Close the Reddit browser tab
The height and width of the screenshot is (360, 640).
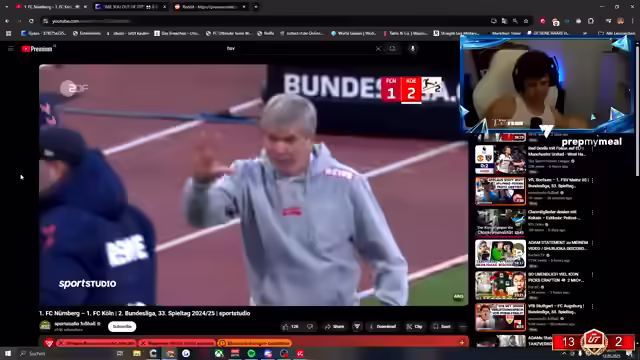click(x=244, y=7)
